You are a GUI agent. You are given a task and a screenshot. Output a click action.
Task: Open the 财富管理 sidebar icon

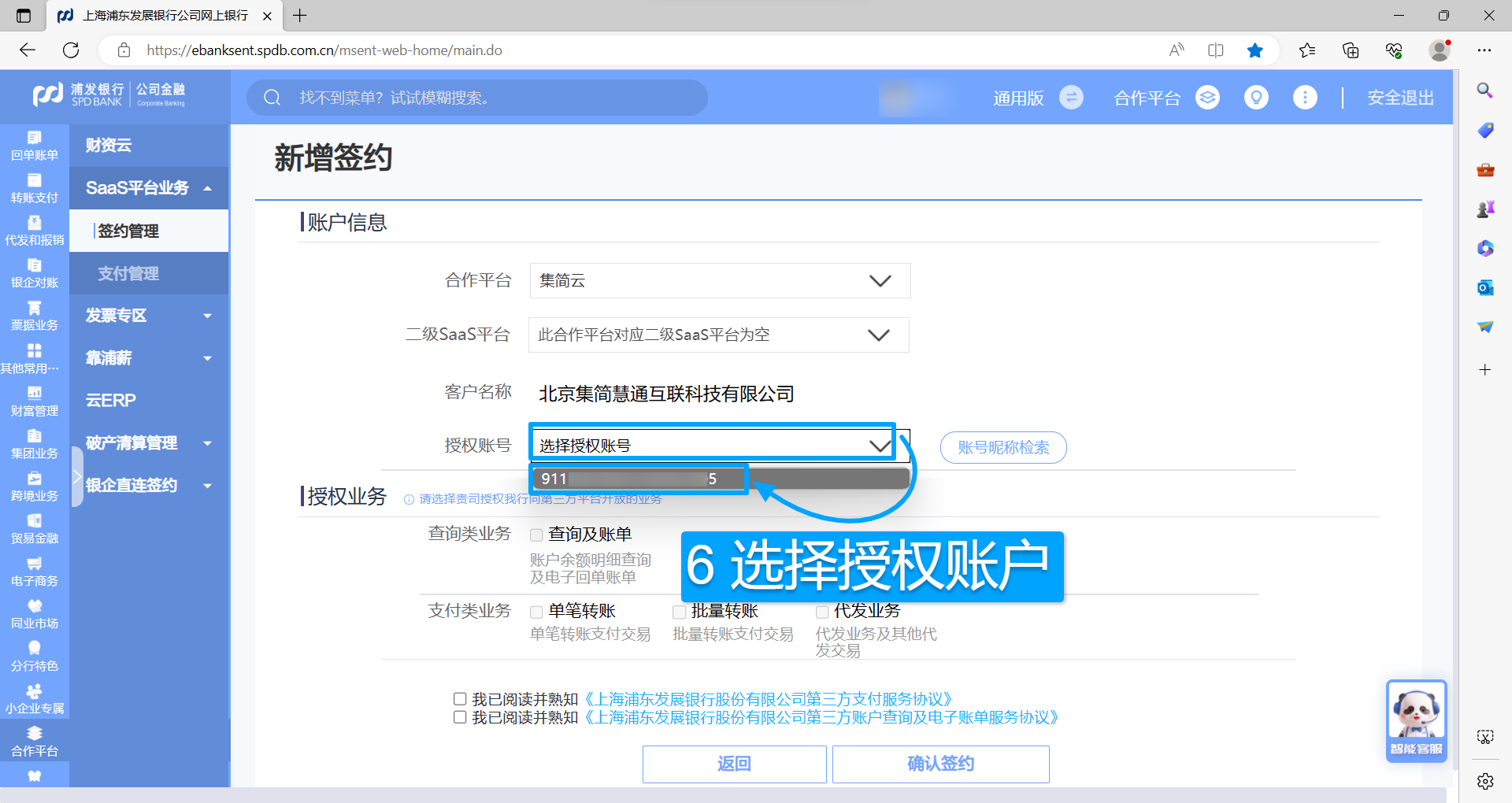tap(35, 401)
